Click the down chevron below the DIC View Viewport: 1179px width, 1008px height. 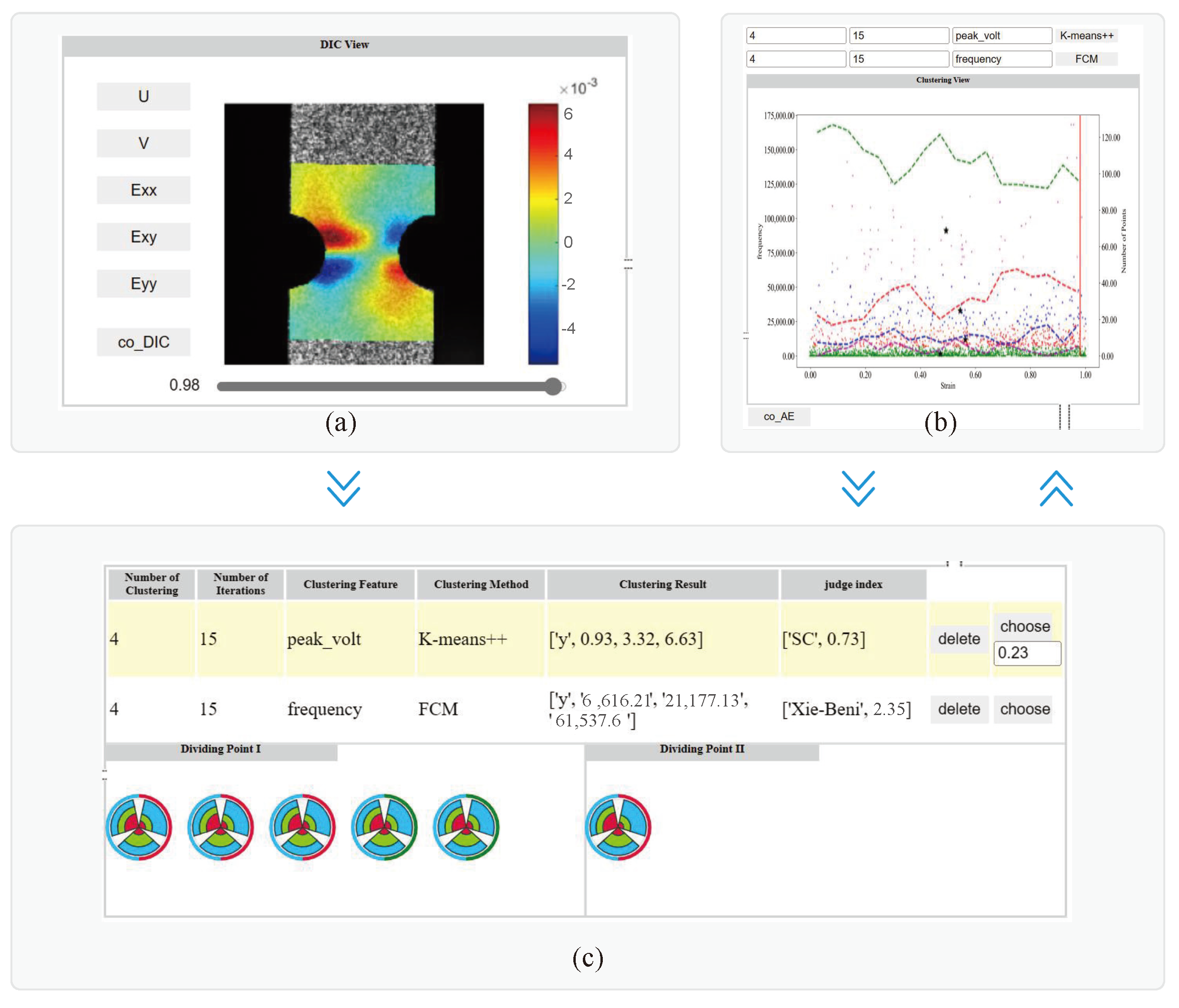(343, 489)
